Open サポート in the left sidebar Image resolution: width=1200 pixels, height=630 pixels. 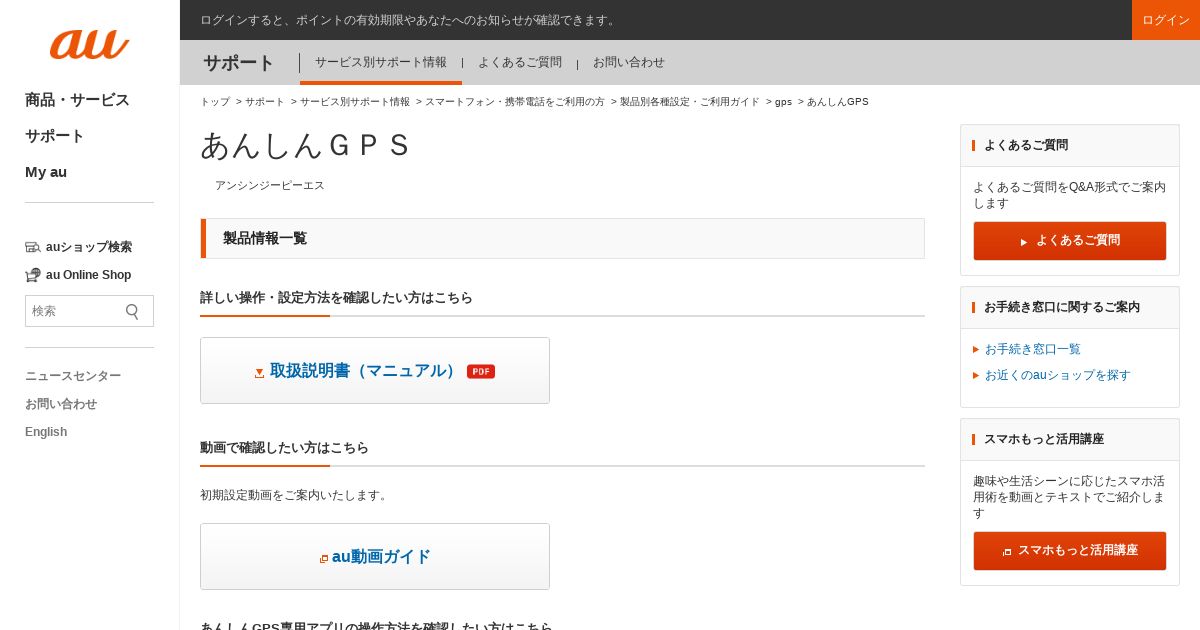[55, 136]
